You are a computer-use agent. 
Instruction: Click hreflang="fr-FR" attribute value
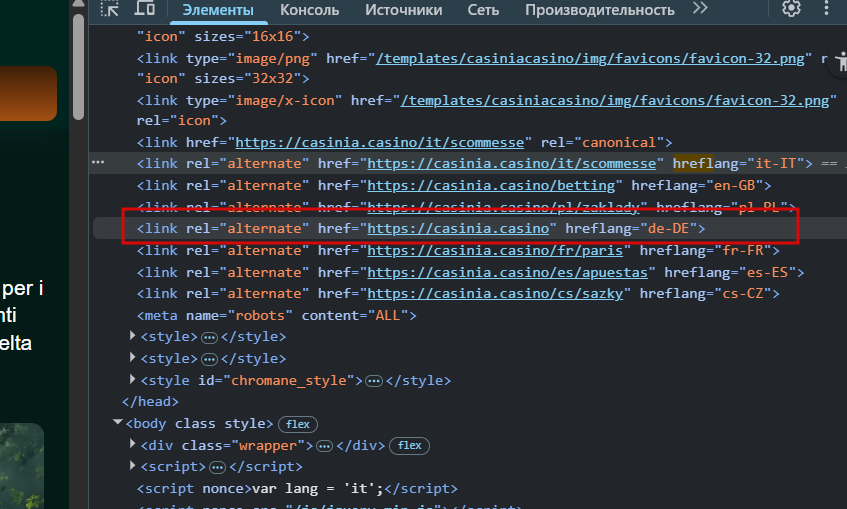705,251
